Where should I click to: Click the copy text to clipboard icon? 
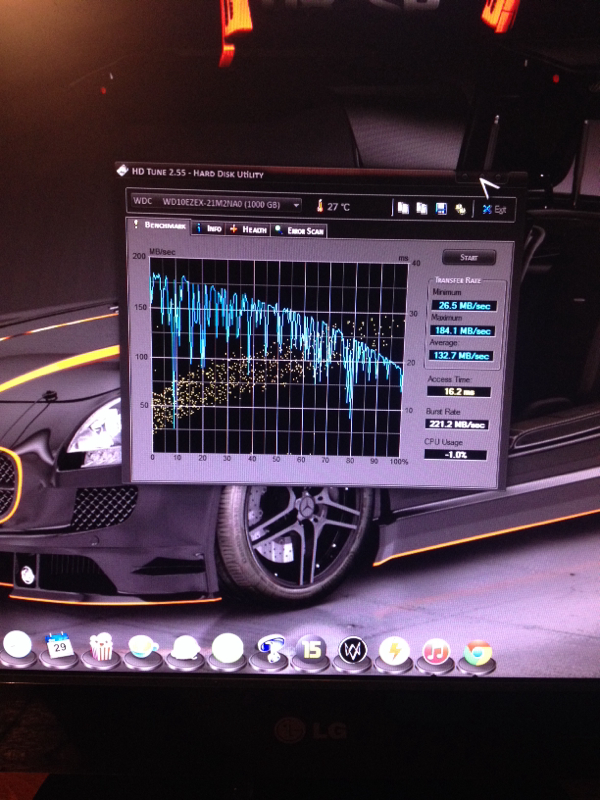(x=403, y=208)
